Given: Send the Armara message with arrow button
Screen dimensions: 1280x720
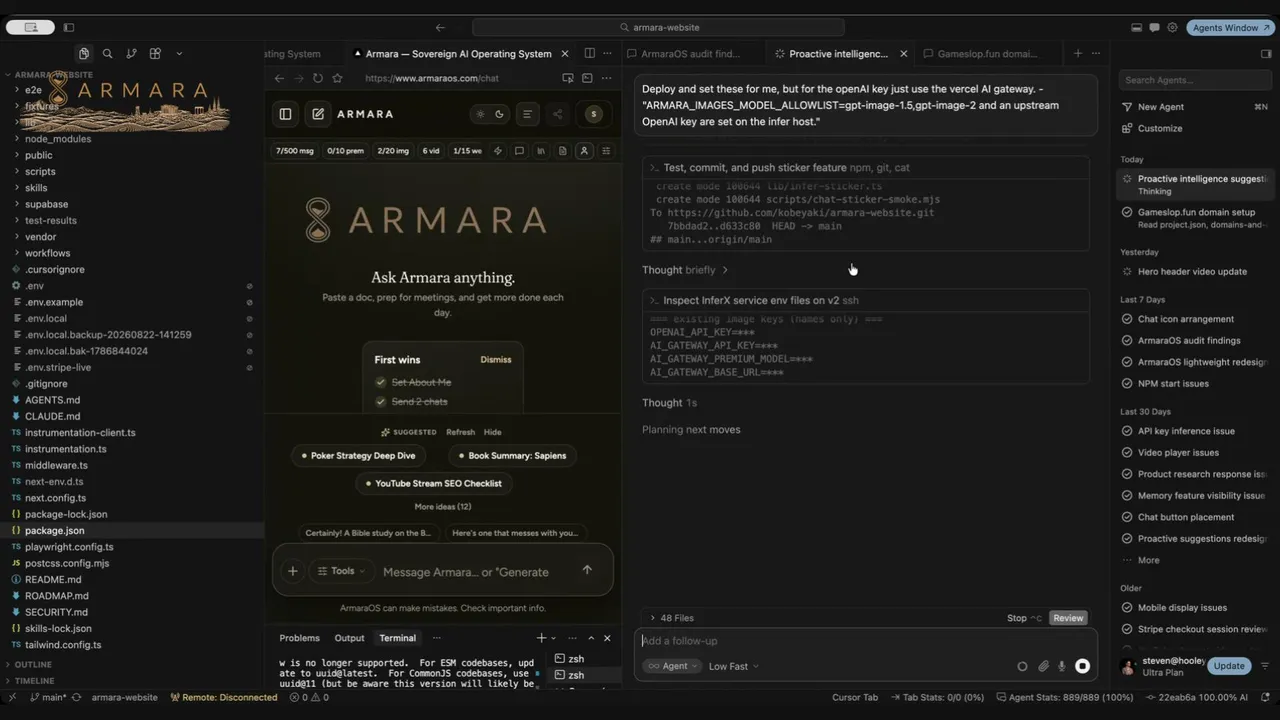Looking at the screenshot, I should point(587,570).
